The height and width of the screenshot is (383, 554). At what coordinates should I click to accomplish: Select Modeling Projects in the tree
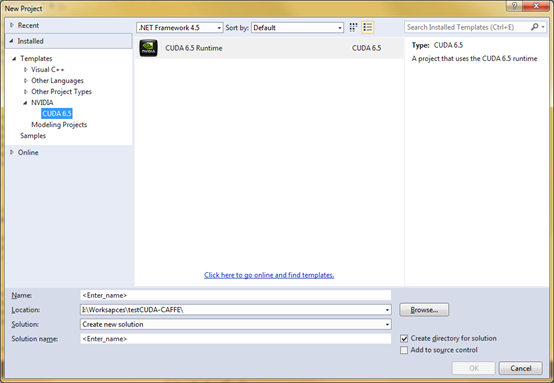(59, 124)
